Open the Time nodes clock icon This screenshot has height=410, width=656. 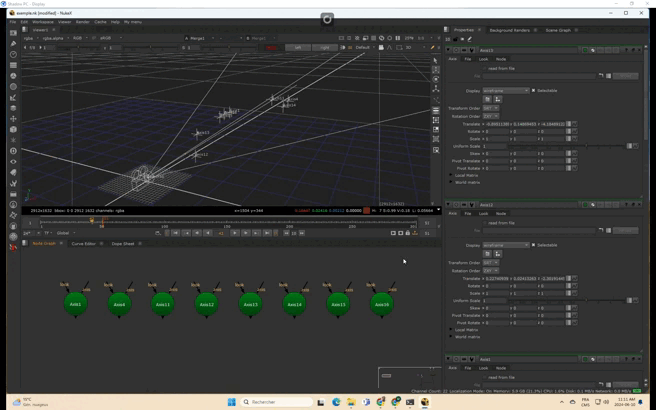click(x=13, y=54)
